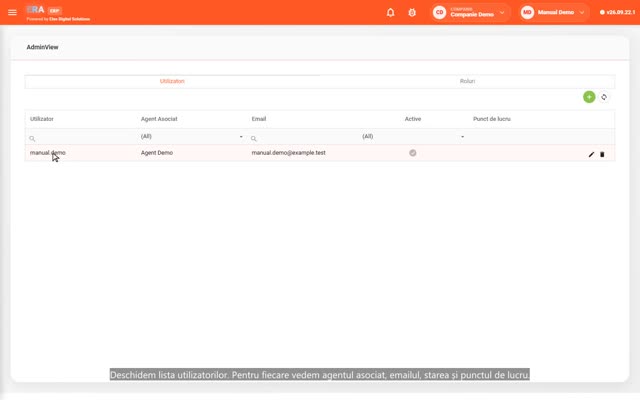Edit the manual.demo user row
This screenshot has width=640, height=400.
[x=591, y=154]
